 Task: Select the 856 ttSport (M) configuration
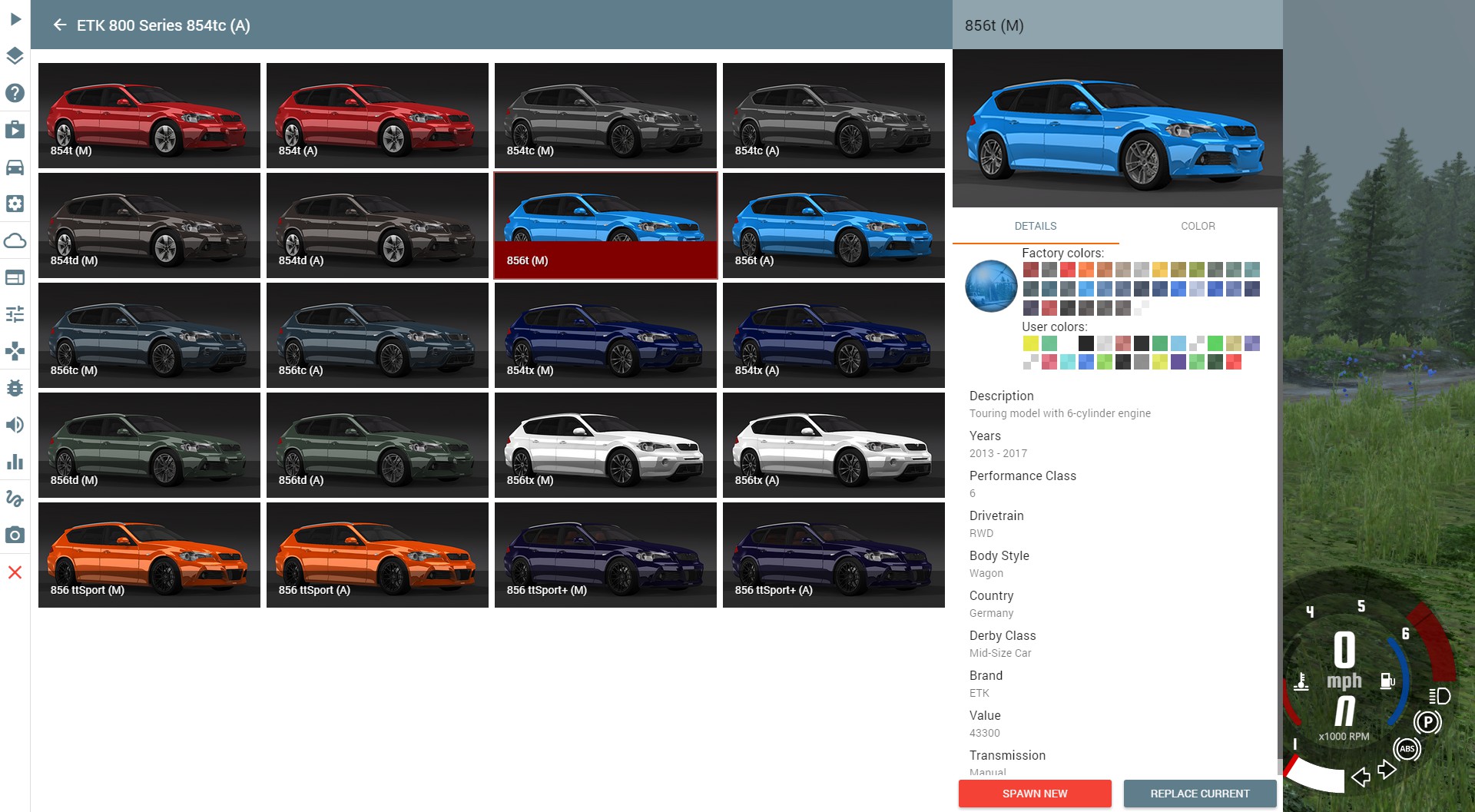149,555
